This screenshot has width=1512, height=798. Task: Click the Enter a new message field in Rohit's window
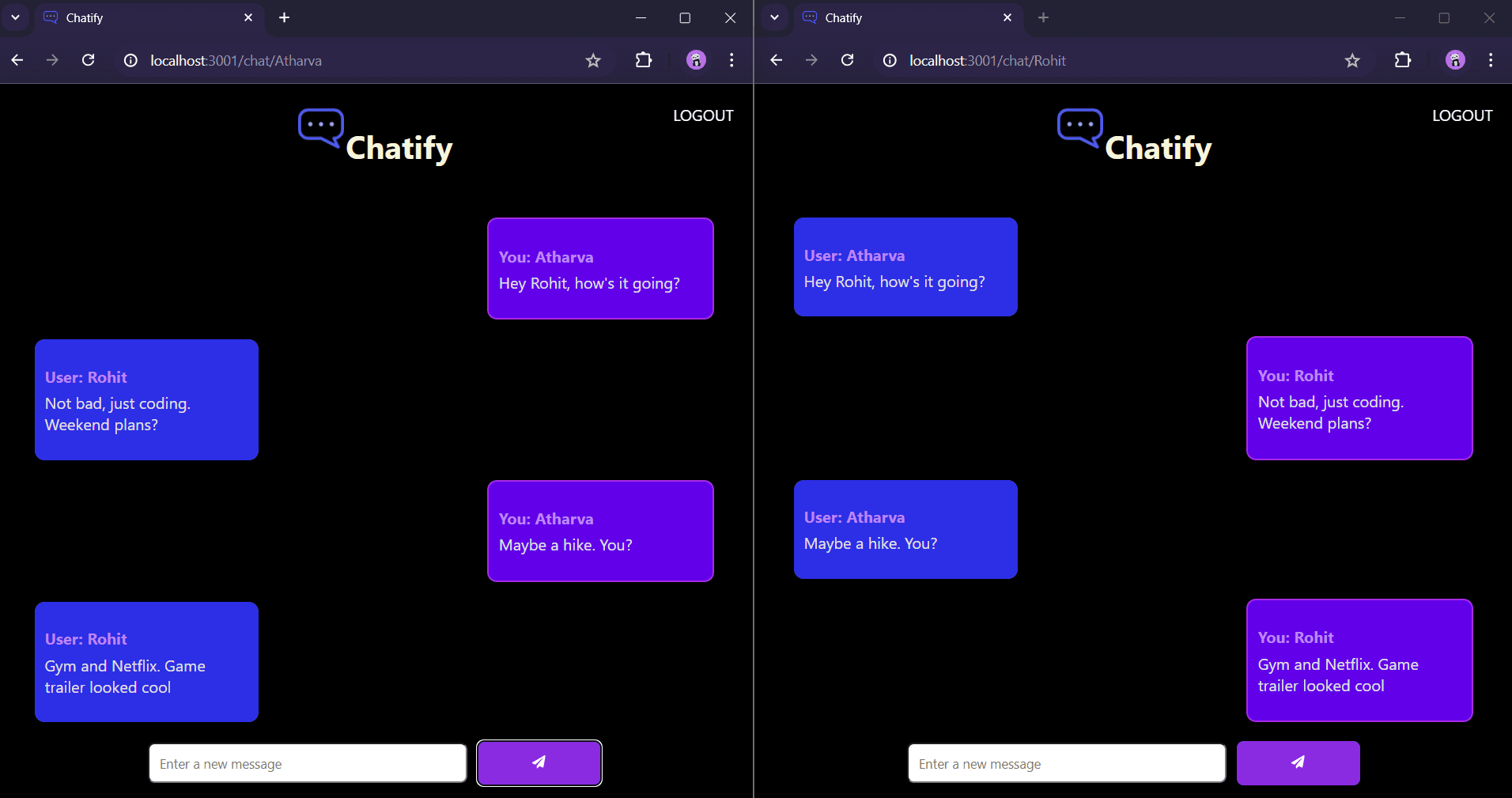tap(1066, 762)
